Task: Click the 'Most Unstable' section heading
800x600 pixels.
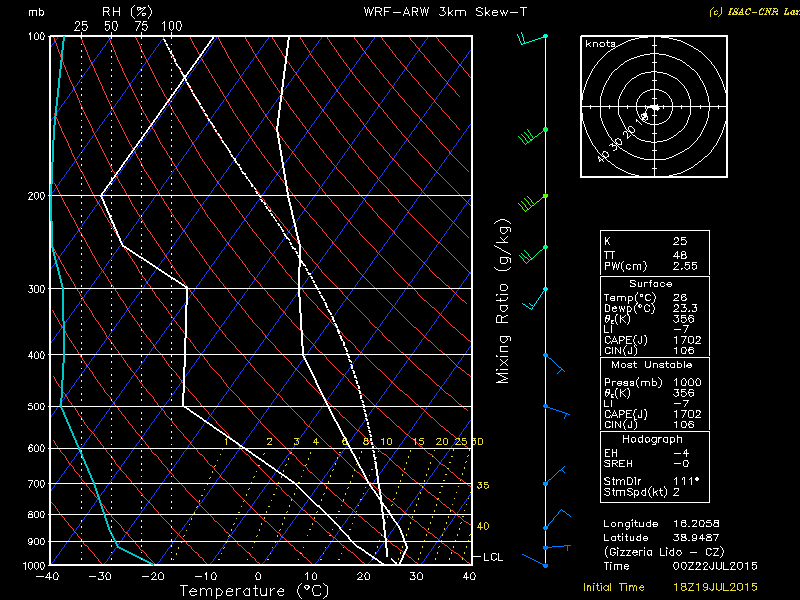Action: (652, 365)
